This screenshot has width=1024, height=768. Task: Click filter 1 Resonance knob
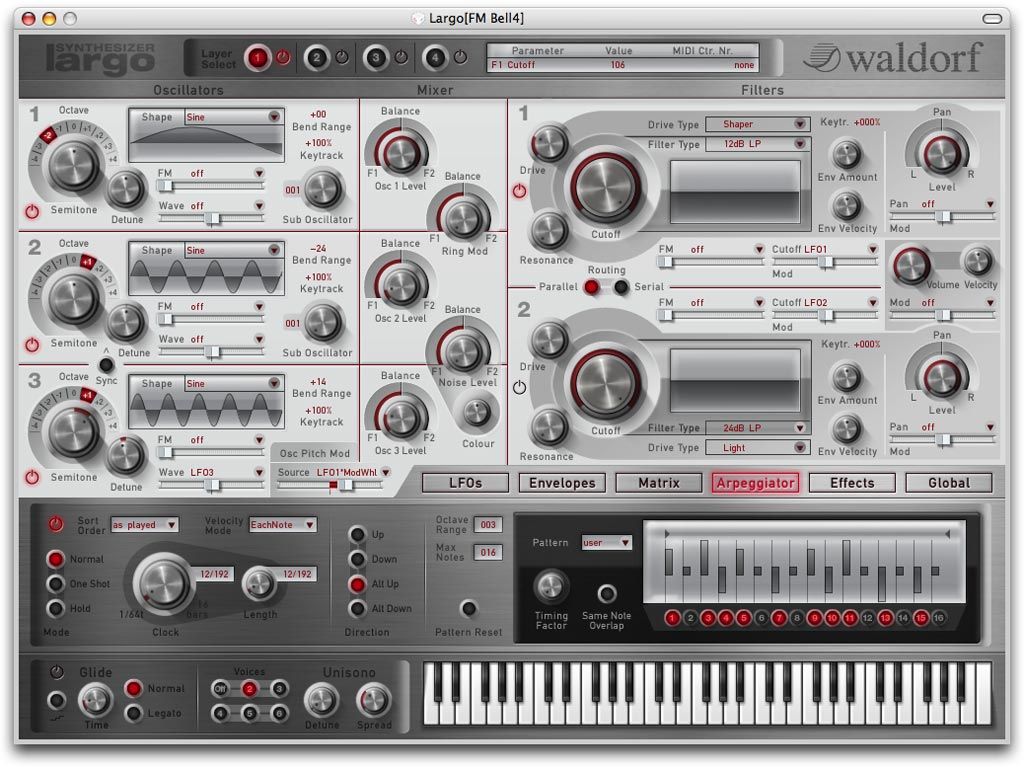[549, 231]
